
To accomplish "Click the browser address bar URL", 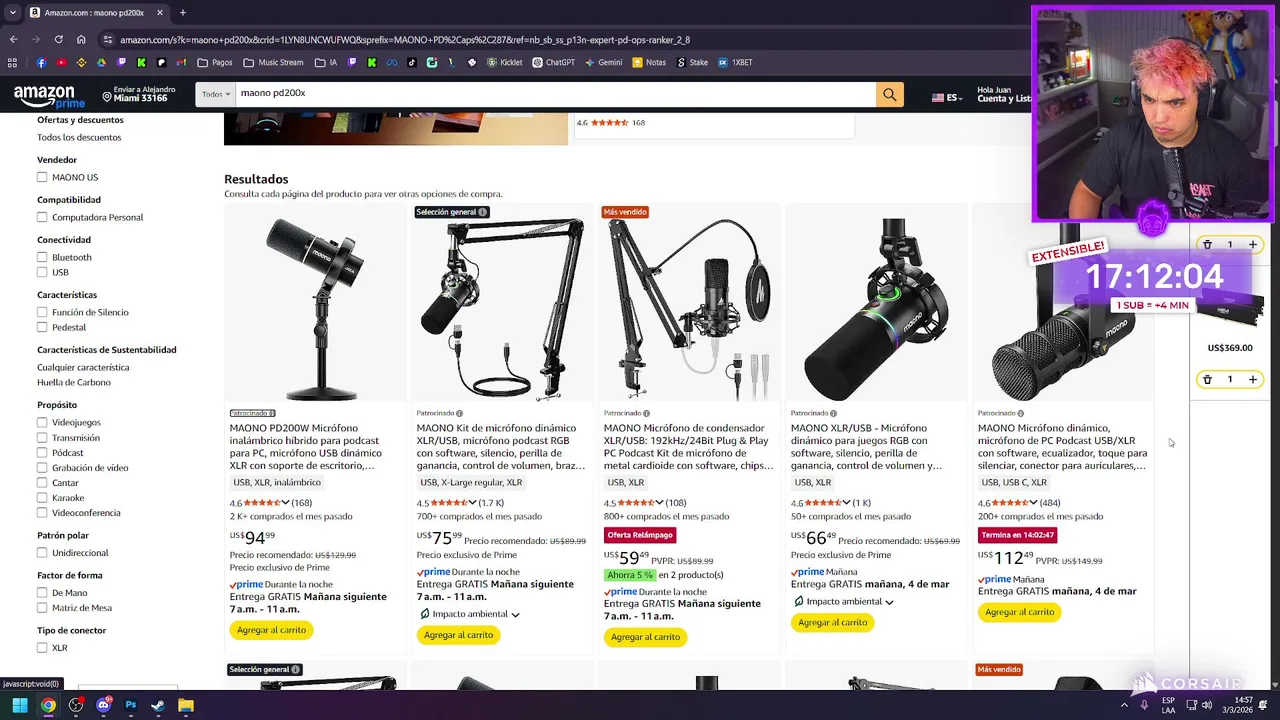I will tap(405, 40).
